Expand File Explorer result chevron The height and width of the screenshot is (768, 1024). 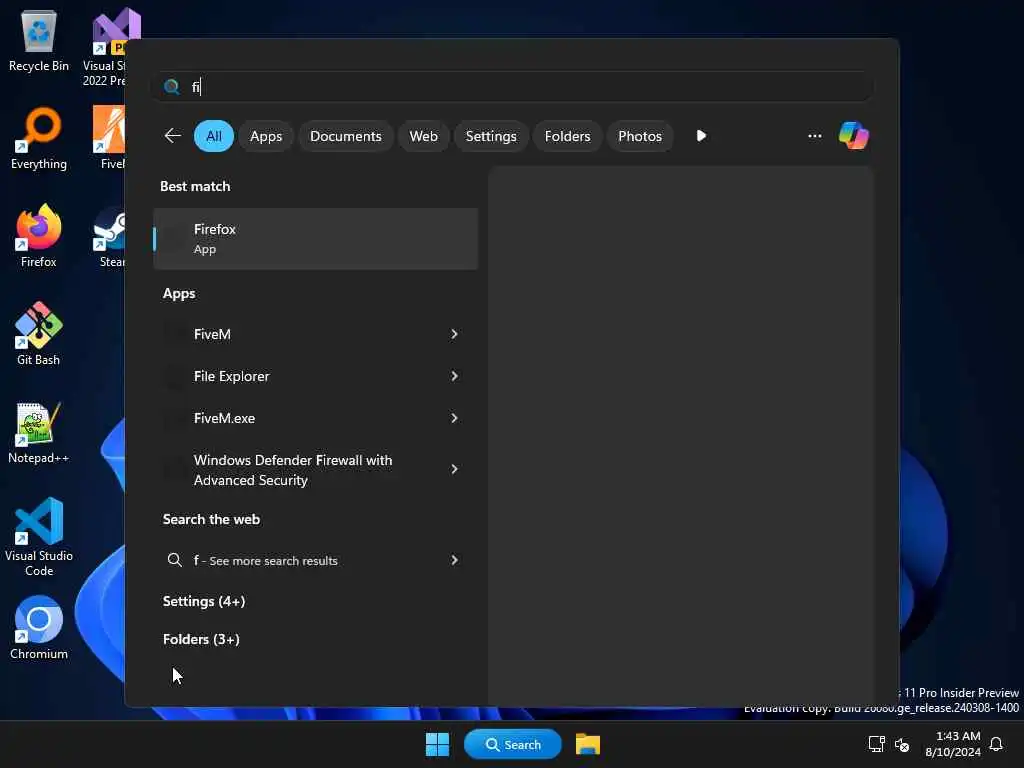[x=454, y=376]
